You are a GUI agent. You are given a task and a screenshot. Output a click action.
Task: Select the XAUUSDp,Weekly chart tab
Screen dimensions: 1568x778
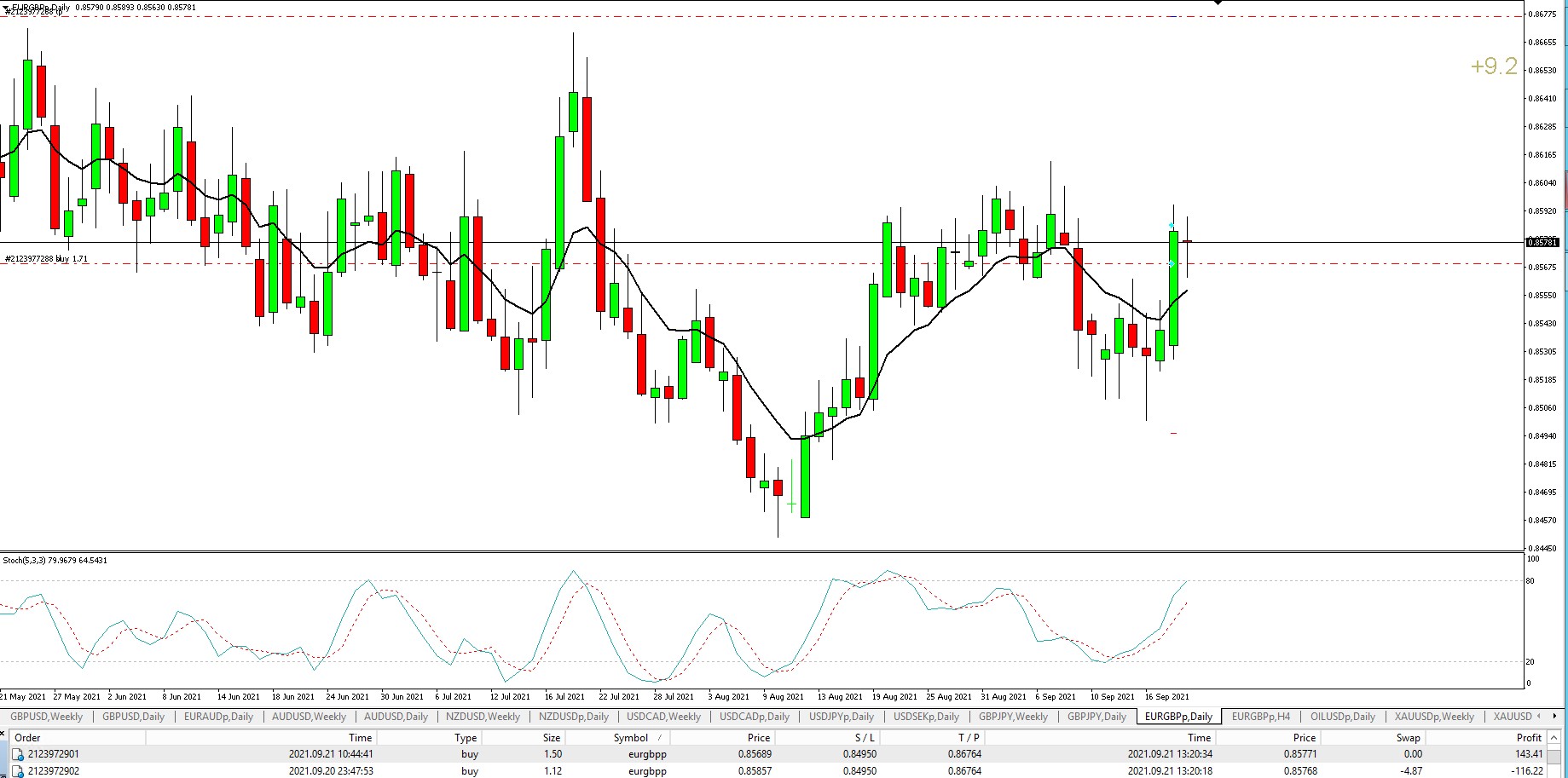pyautogui.click(x=1433, y=717)
